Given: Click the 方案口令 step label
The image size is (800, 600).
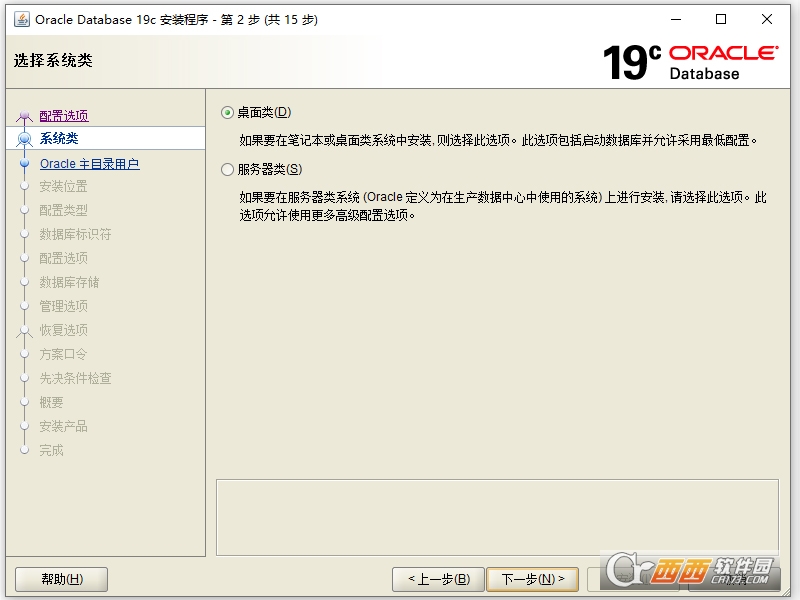Looking at the screenshot, I should click(x=63, y=354).
